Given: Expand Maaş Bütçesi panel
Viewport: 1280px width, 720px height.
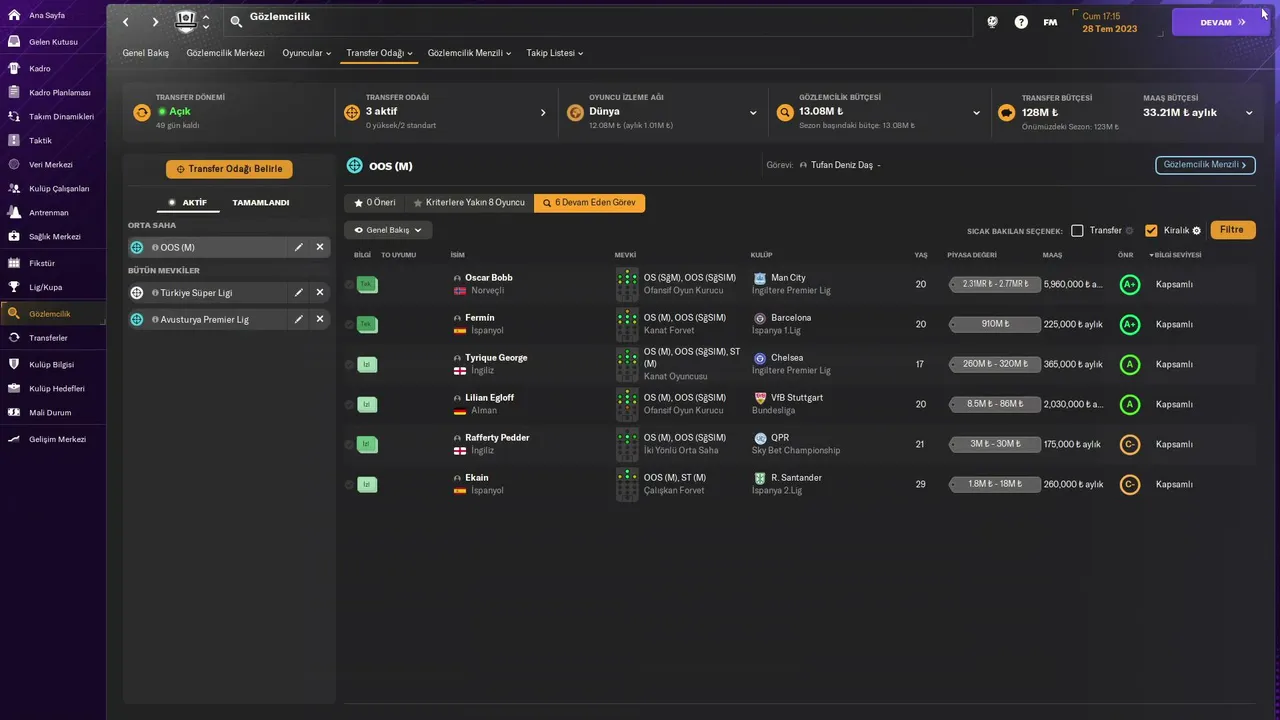Looking at the screenshot, I should pos(1249,113).
